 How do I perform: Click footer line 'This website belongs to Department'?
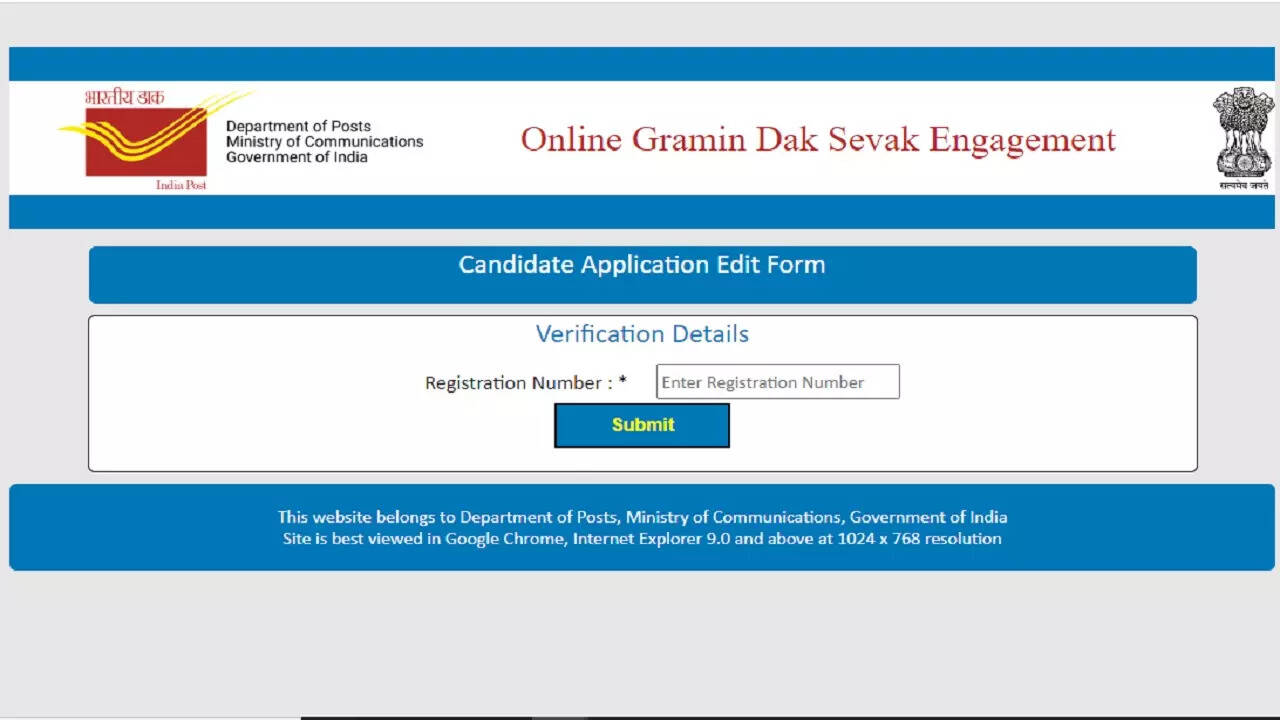(642, 517)
